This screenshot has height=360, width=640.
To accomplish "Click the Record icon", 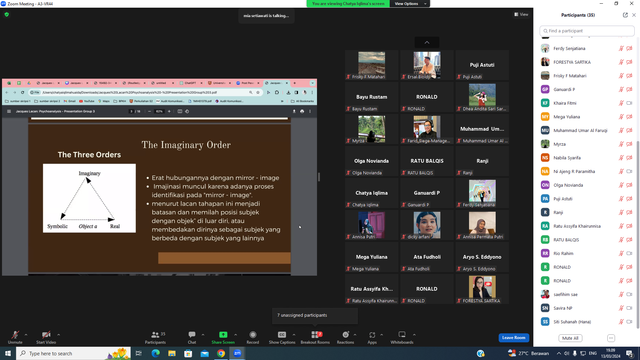I will coord(253,335).
